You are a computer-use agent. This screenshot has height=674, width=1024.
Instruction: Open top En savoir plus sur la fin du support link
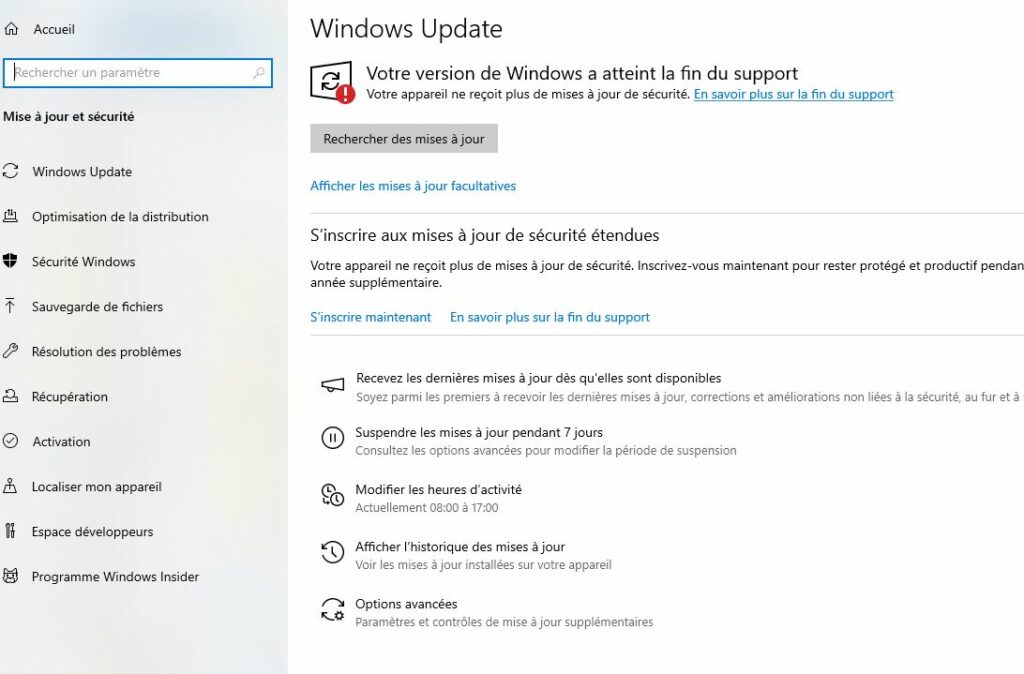click(793, 94)
